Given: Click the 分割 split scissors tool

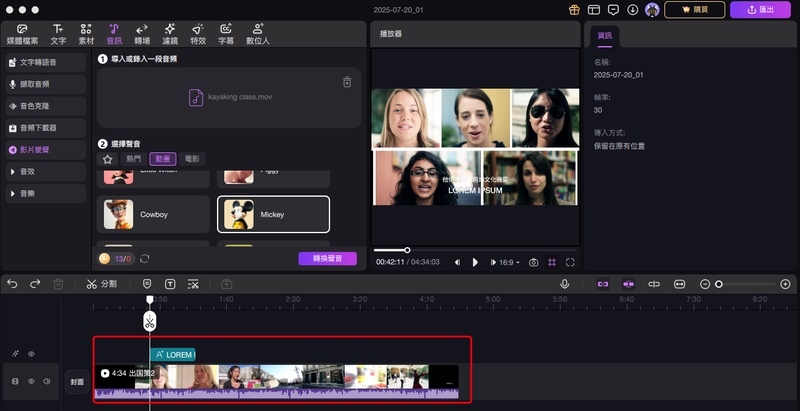Looking at the screenshot, I should coord(102,284).
